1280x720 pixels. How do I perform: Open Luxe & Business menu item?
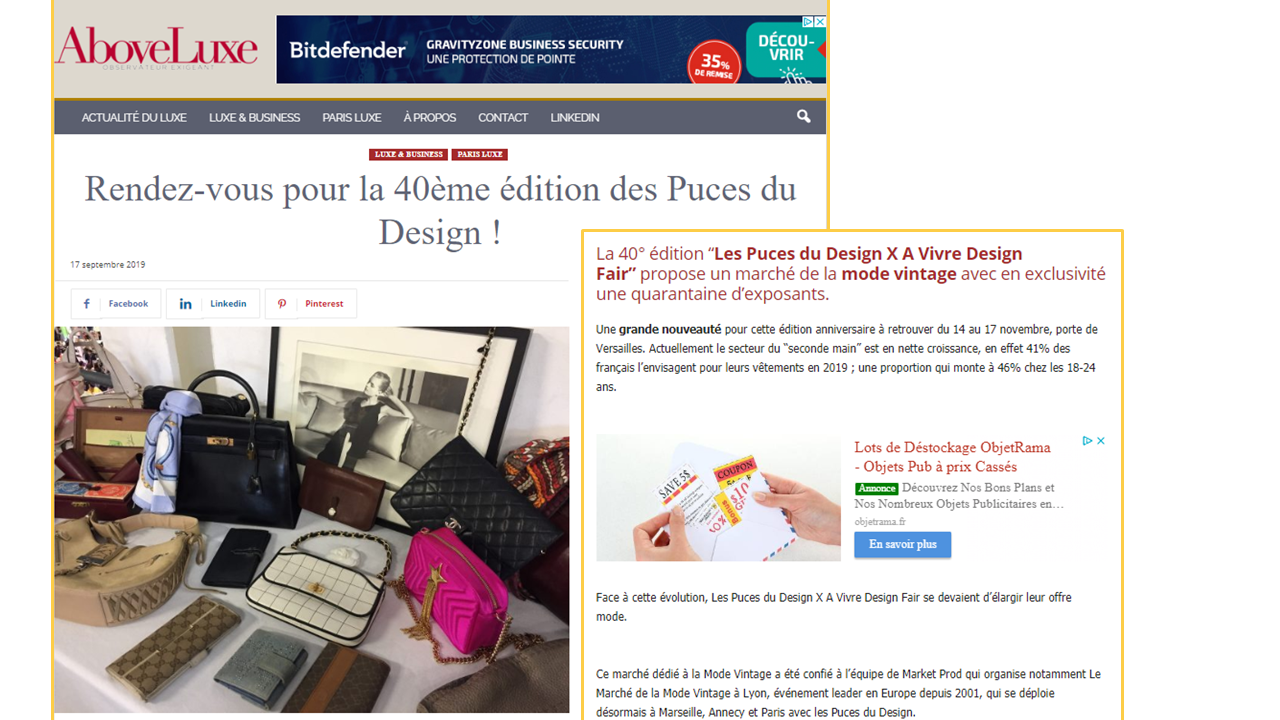254,118
